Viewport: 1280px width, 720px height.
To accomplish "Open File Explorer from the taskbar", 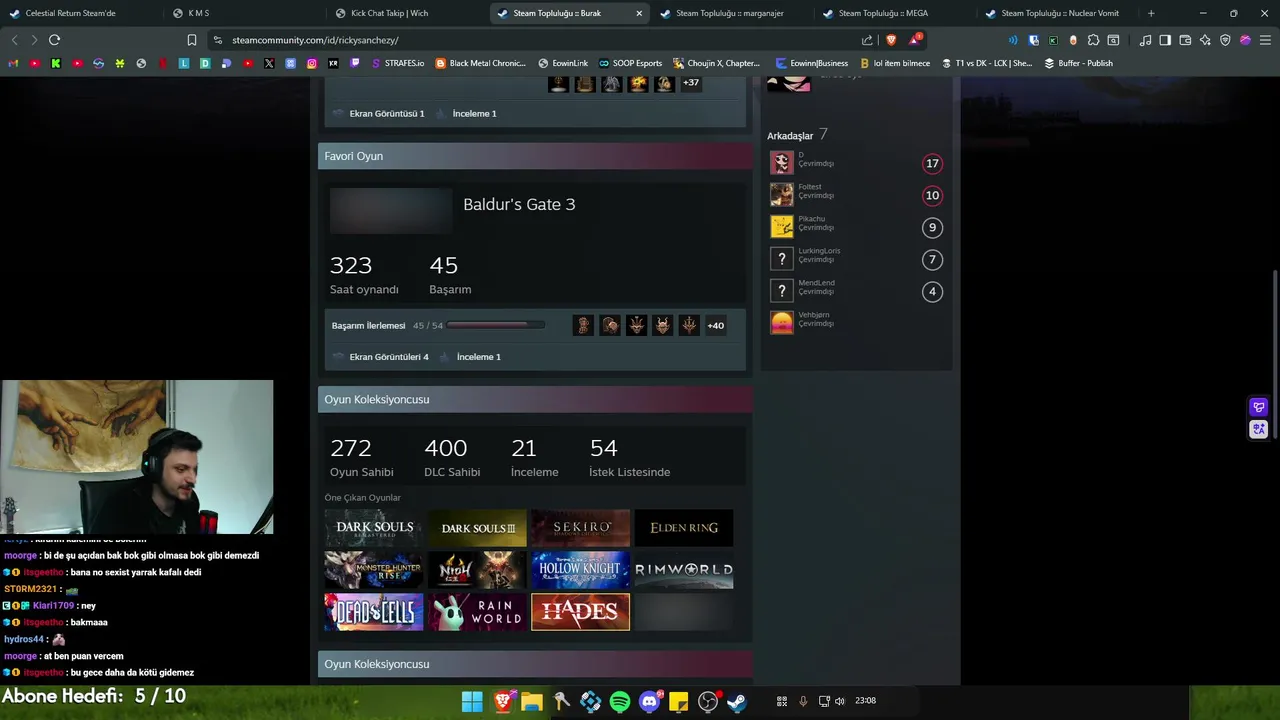I will (x=531, y=701).
